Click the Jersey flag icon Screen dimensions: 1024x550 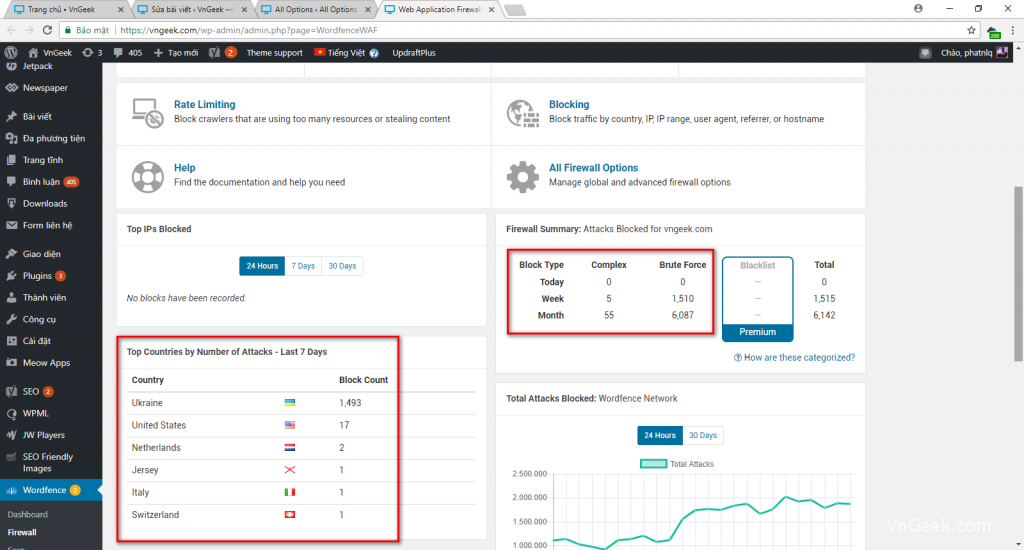(290, 470)
